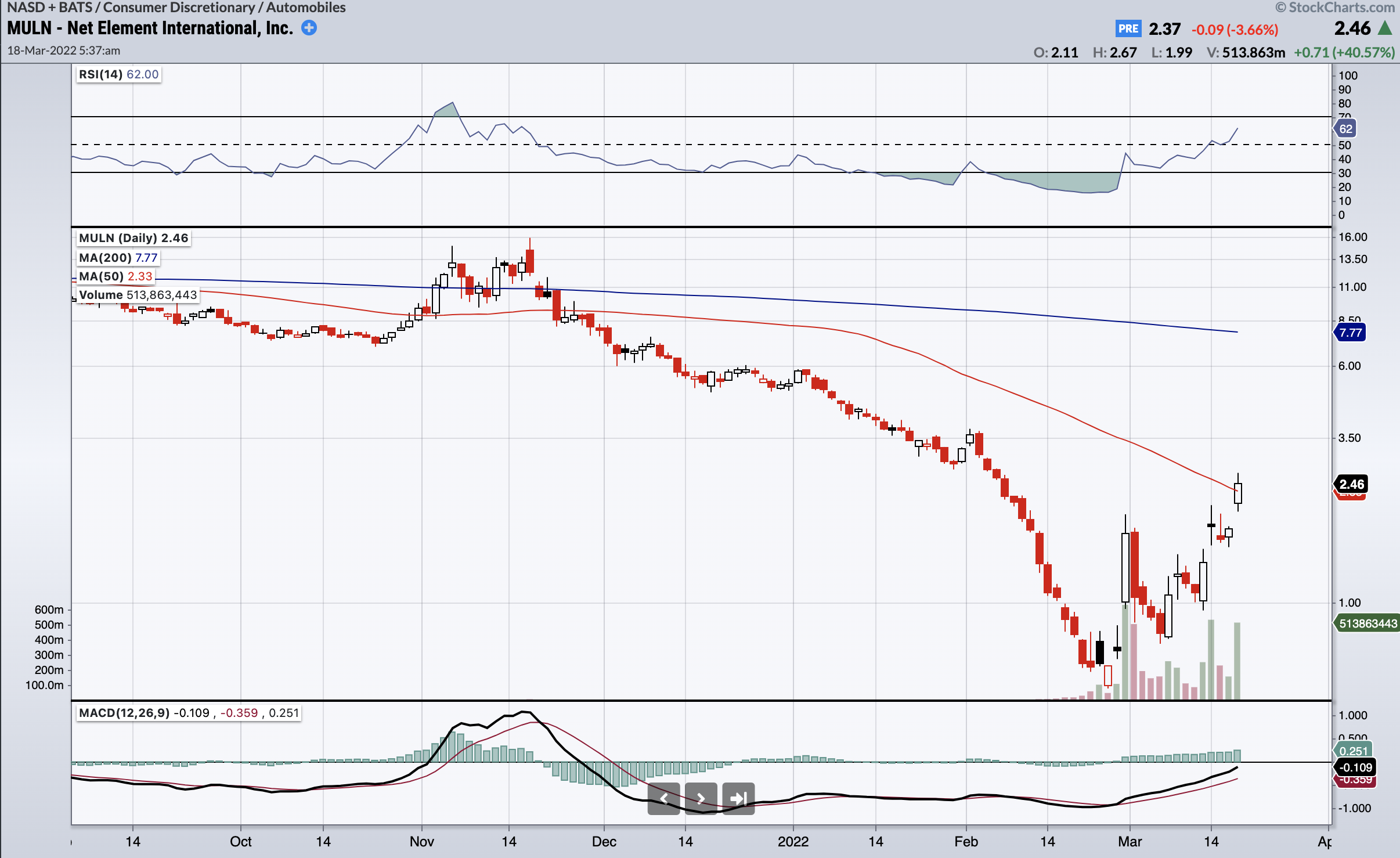Click the red change '-0.09 (-3.66%)'
Screen dimensions: 1400x858
click(x=1235, y=30)
